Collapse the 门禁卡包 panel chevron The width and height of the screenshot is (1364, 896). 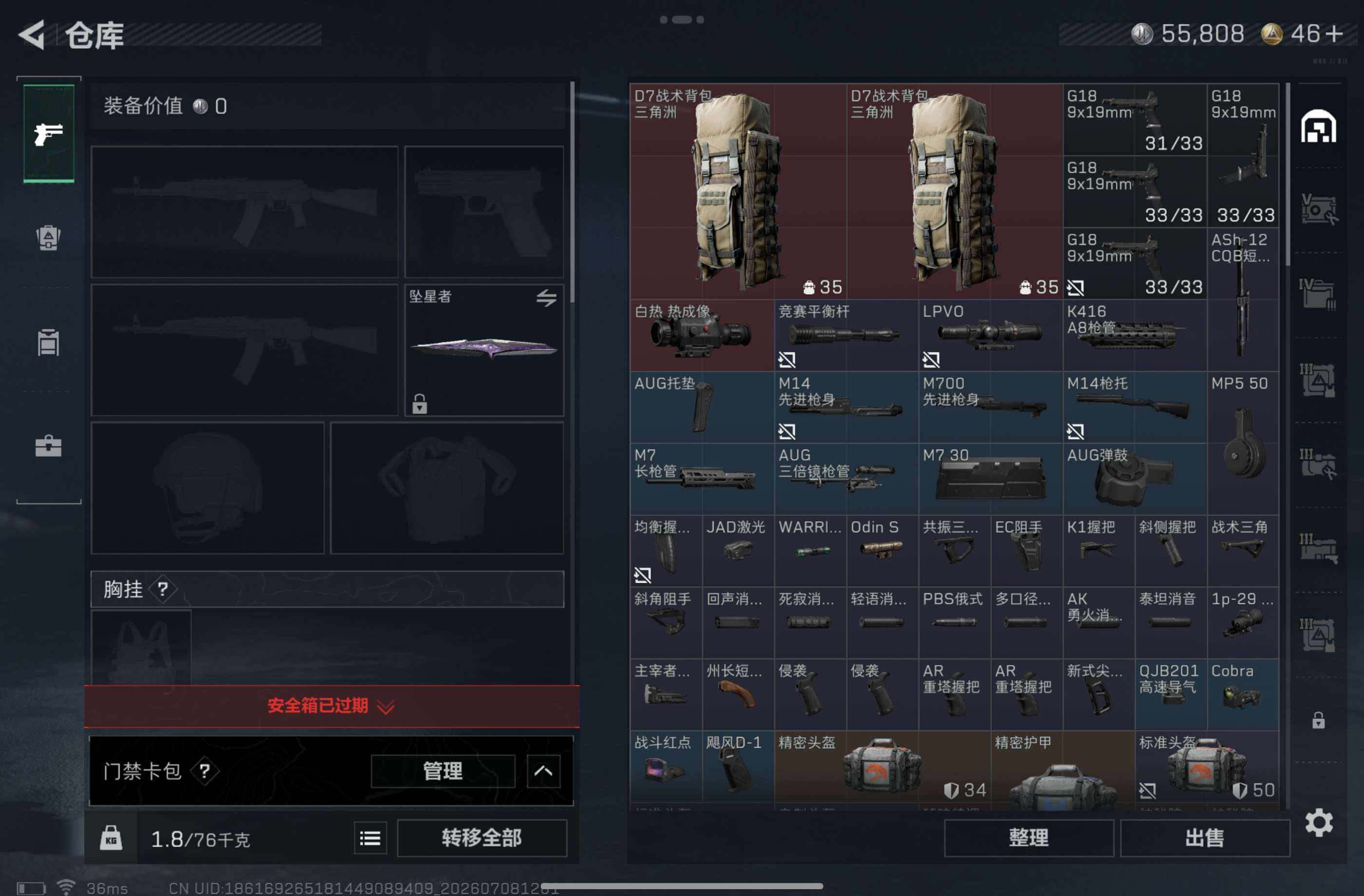[543, 770]
